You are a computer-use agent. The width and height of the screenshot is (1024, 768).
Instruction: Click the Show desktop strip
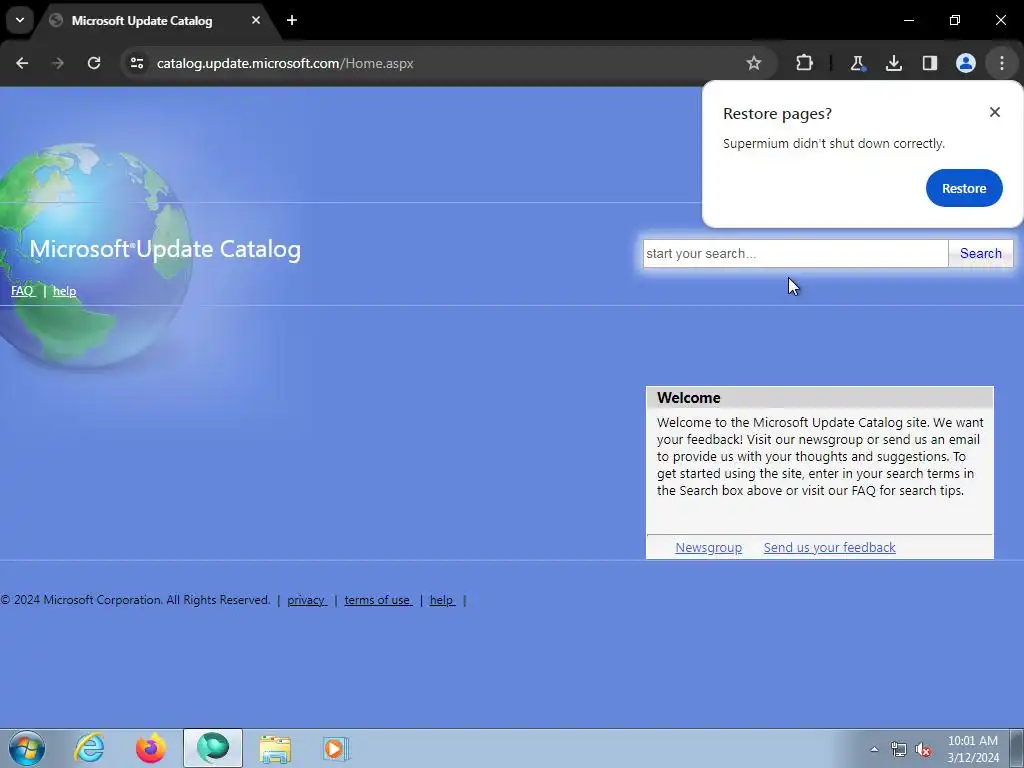(x=1017, y=748)
